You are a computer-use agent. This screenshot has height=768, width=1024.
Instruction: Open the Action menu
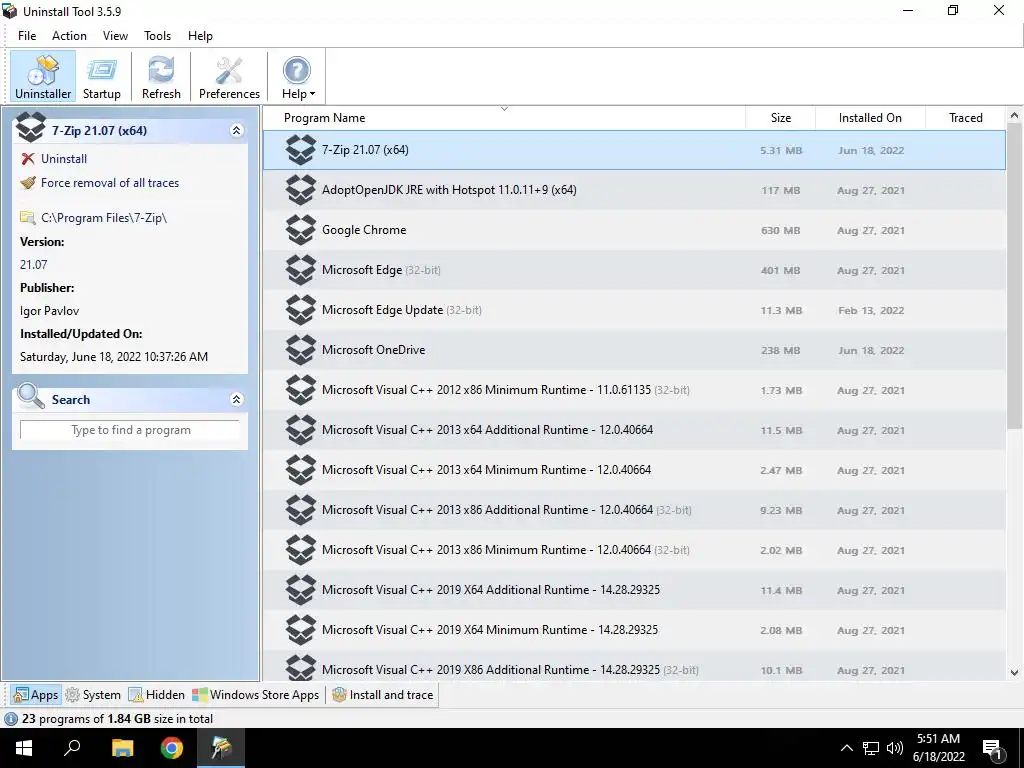(x=69, y=36)
